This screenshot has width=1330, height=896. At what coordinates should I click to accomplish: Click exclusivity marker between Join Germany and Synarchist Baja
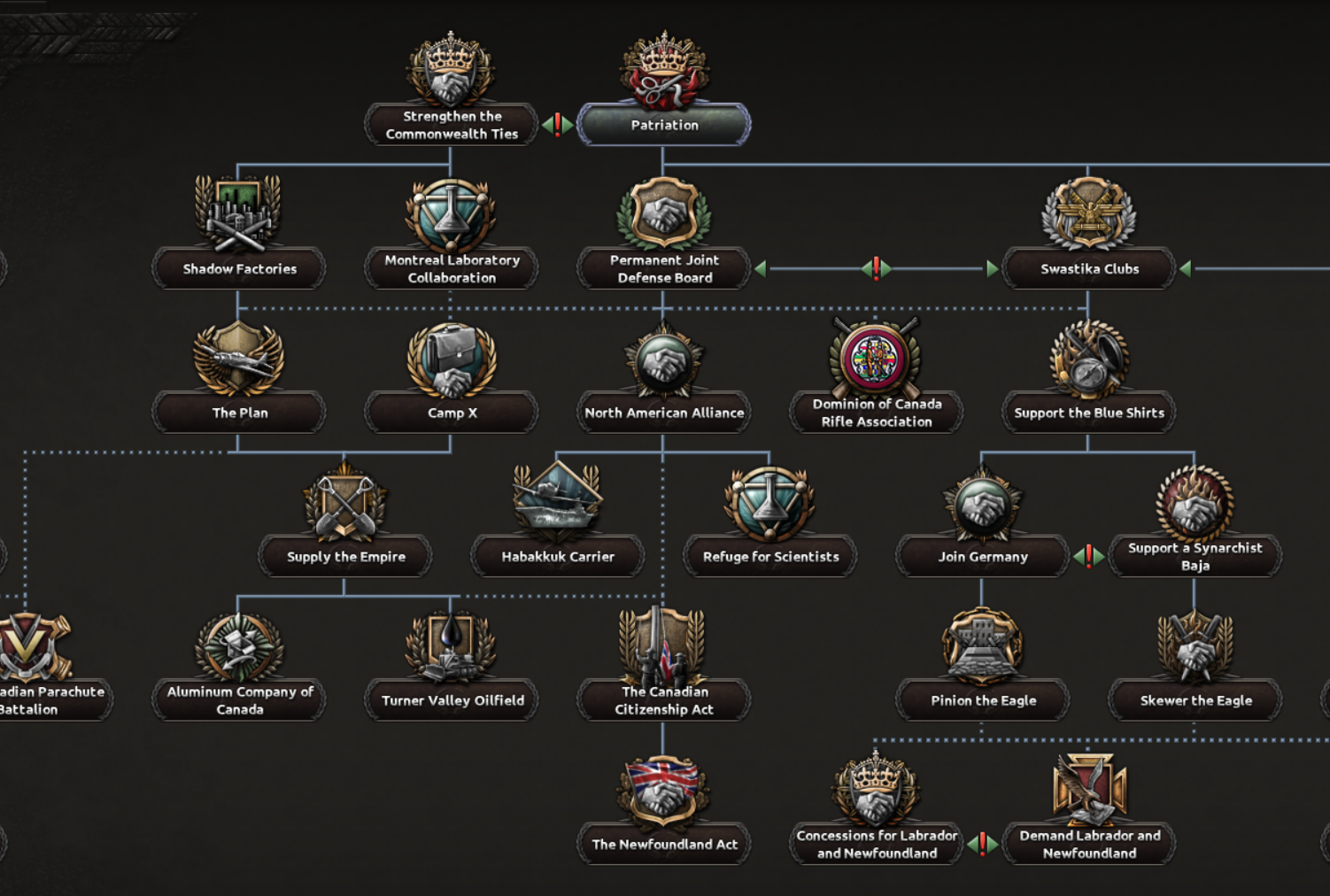point(1089,557)
